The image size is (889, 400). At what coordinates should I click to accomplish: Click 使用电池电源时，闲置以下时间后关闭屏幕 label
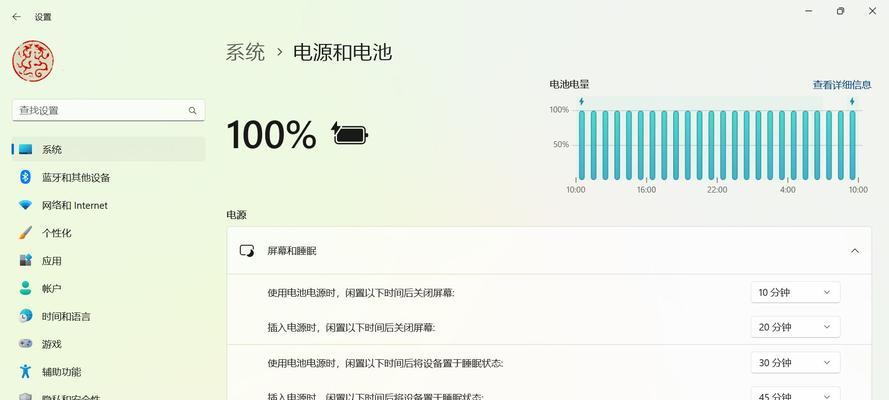(x=361, y=293)
